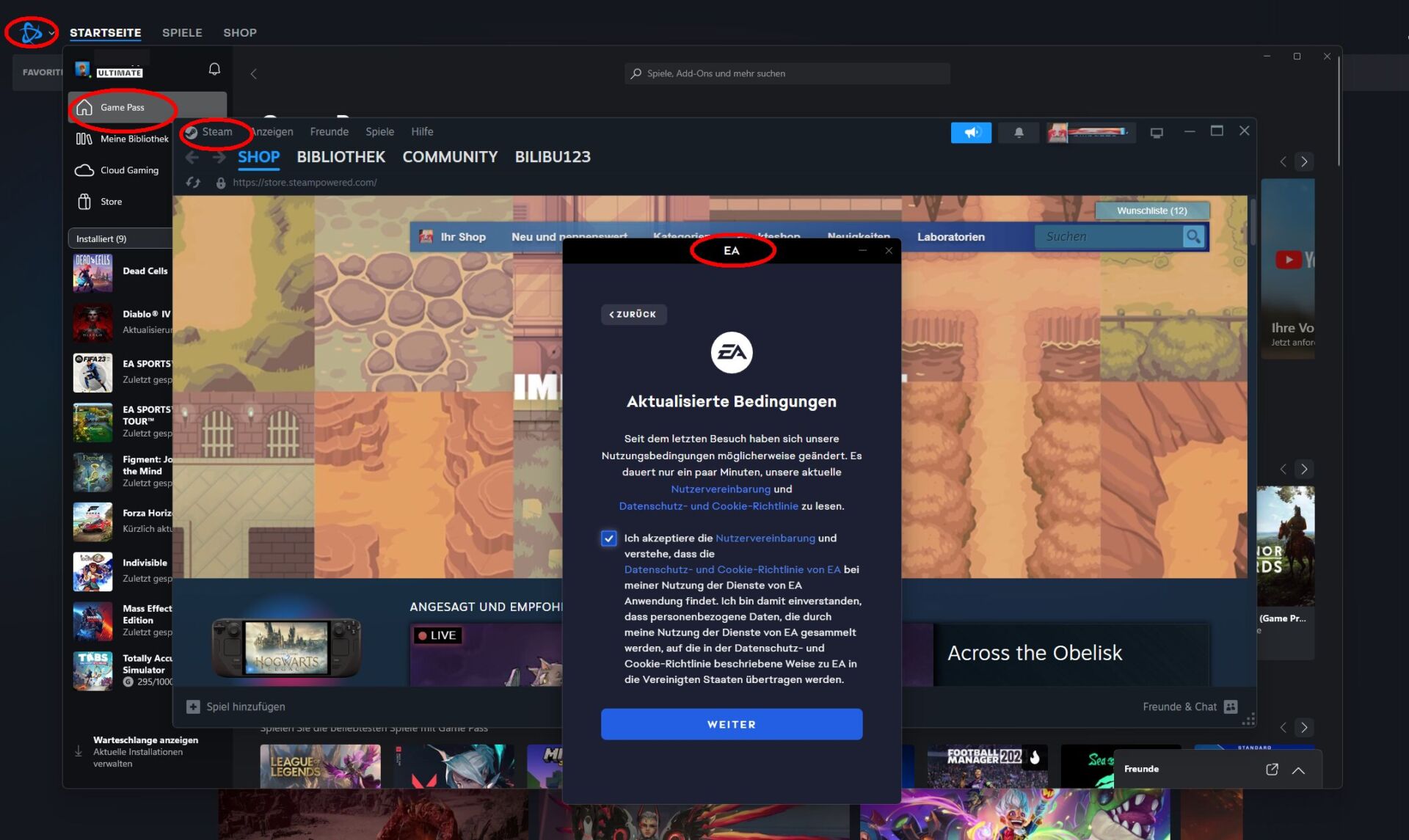This screenshot has height=840, width=1409.
Task: Open the League of Legends tile
Action: pos(320,767)
